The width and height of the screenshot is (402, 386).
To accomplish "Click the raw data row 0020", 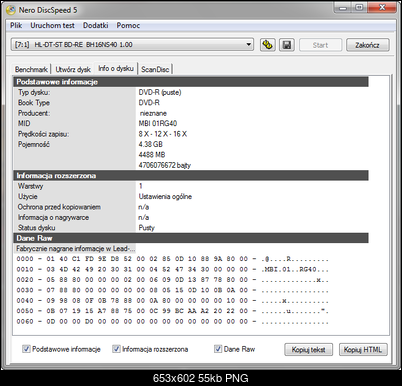I will pyautogui.click(x=172, y=280).
